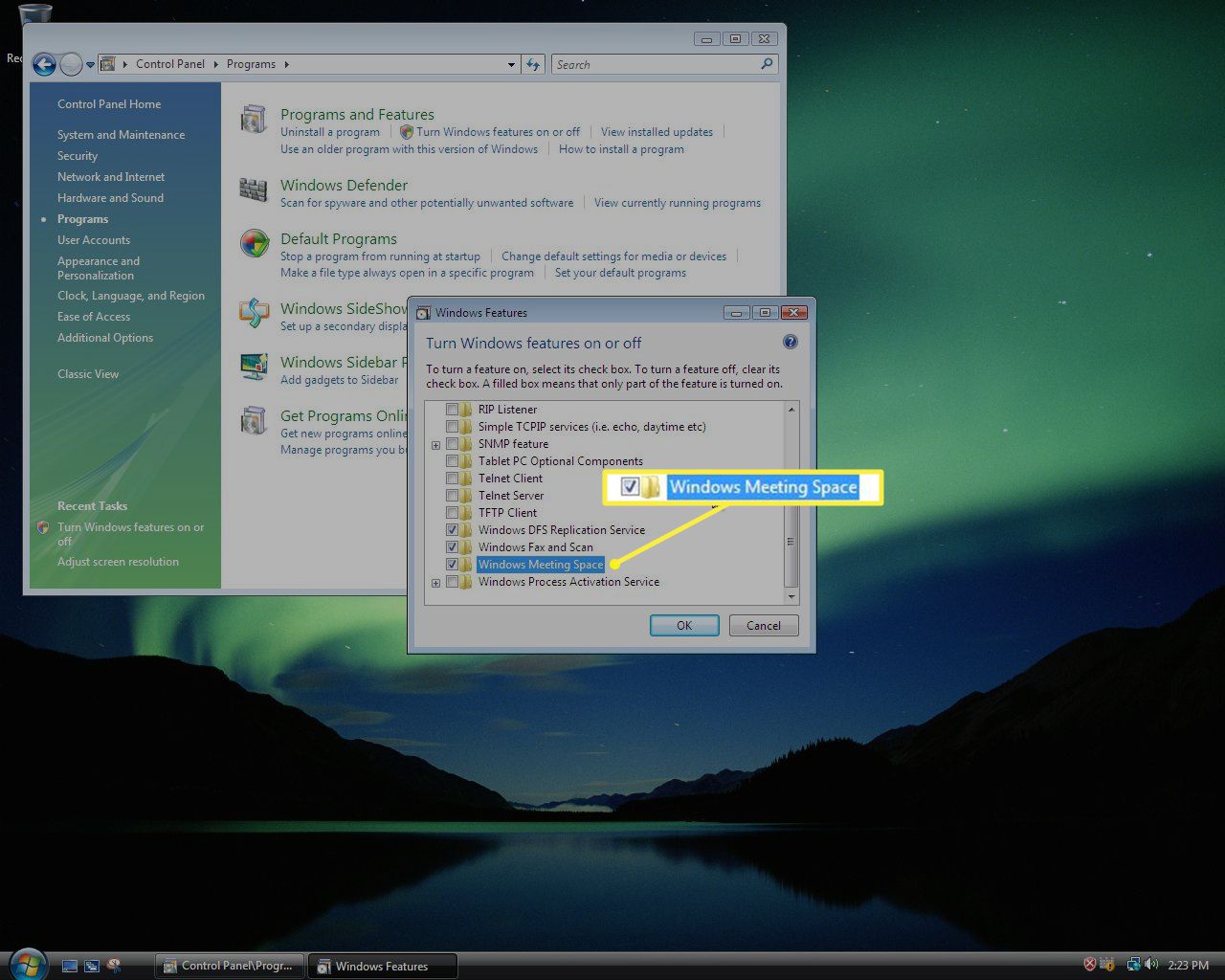Screen dimensions: 1225x980
Task: Click the Windows SideShow icon
Action: click(254, 313)
